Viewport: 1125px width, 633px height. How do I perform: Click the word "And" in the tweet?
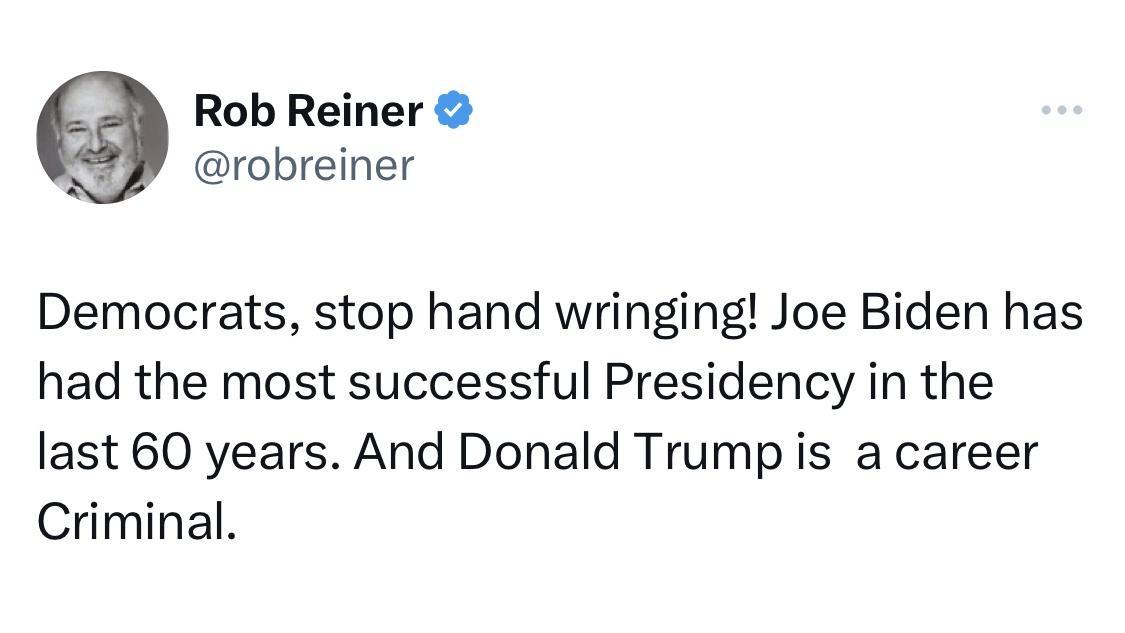(398, 452)
